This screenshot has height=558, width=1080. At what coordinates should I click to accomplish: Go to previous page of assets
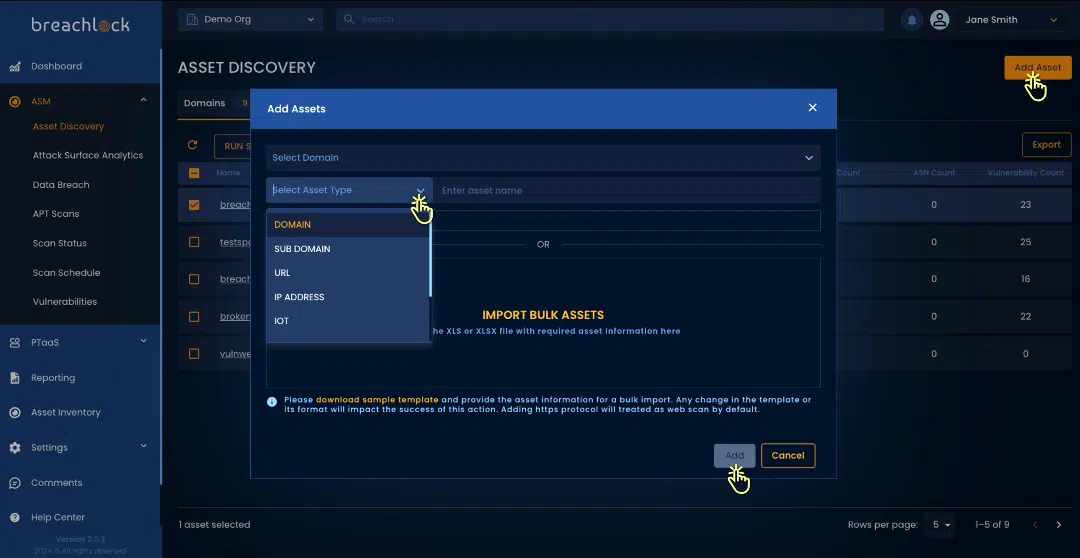pos(1035,525)
